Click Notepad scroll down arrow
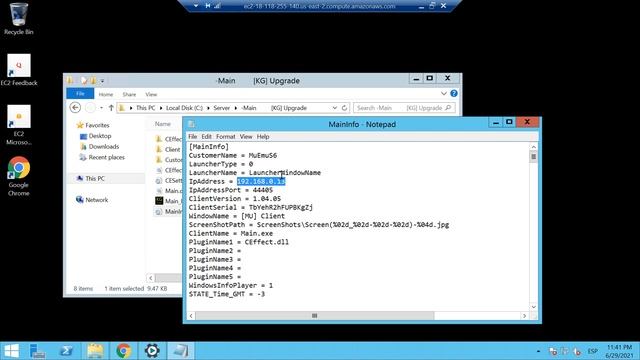 [533, 307]
